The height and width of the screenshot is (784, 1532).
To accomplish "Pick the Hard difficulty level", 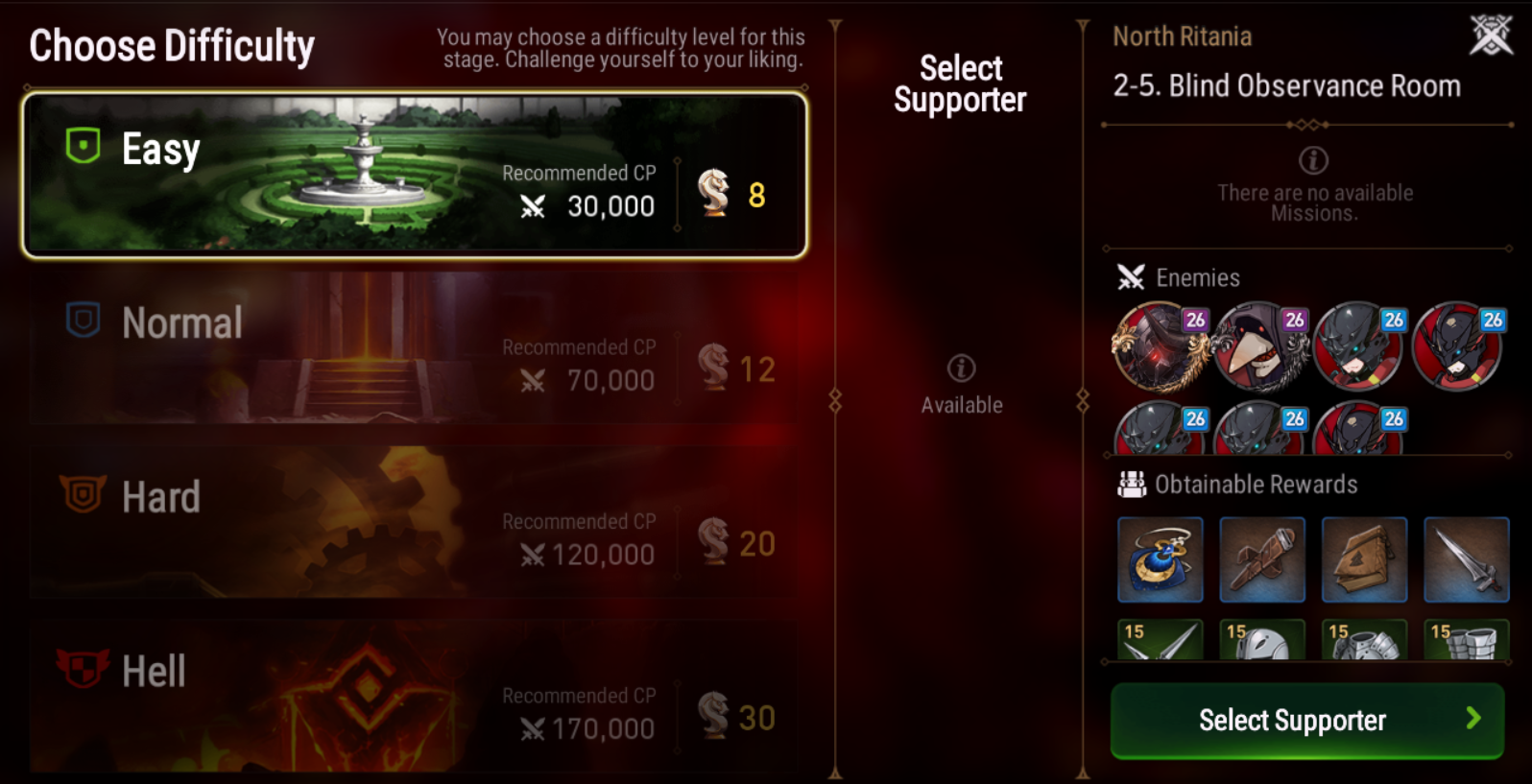I will pyautogui.click(x=415, y=522).
